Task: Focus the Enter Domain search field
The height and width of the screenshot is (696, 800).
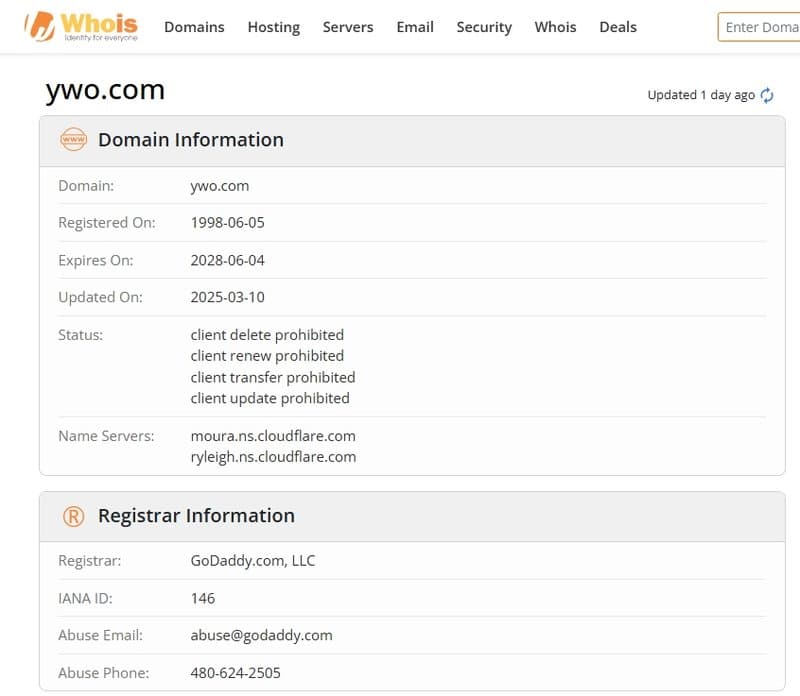Action: (759, 27)
